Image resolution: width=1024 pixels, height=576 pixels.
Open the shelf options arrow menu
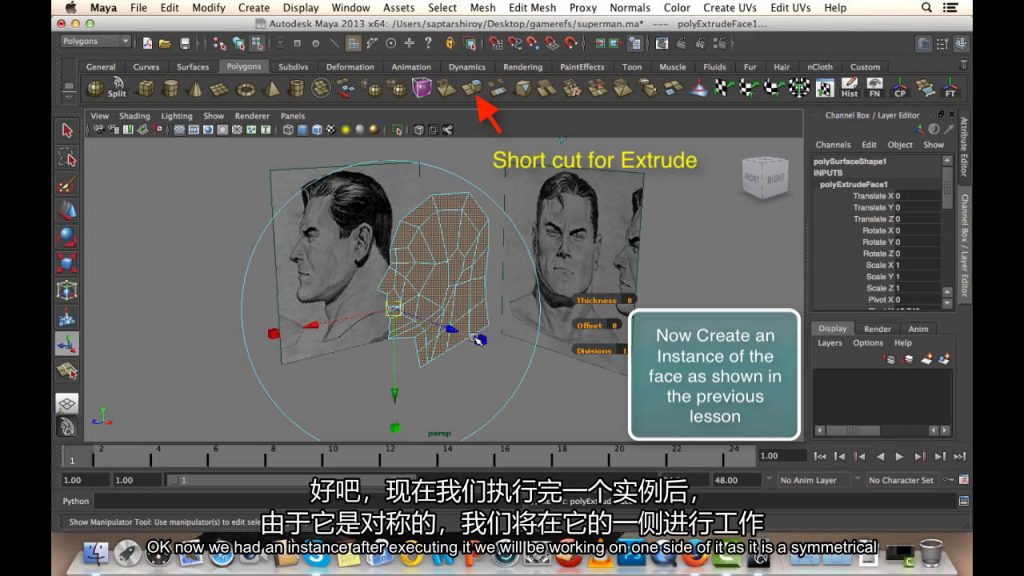(69, 97)
